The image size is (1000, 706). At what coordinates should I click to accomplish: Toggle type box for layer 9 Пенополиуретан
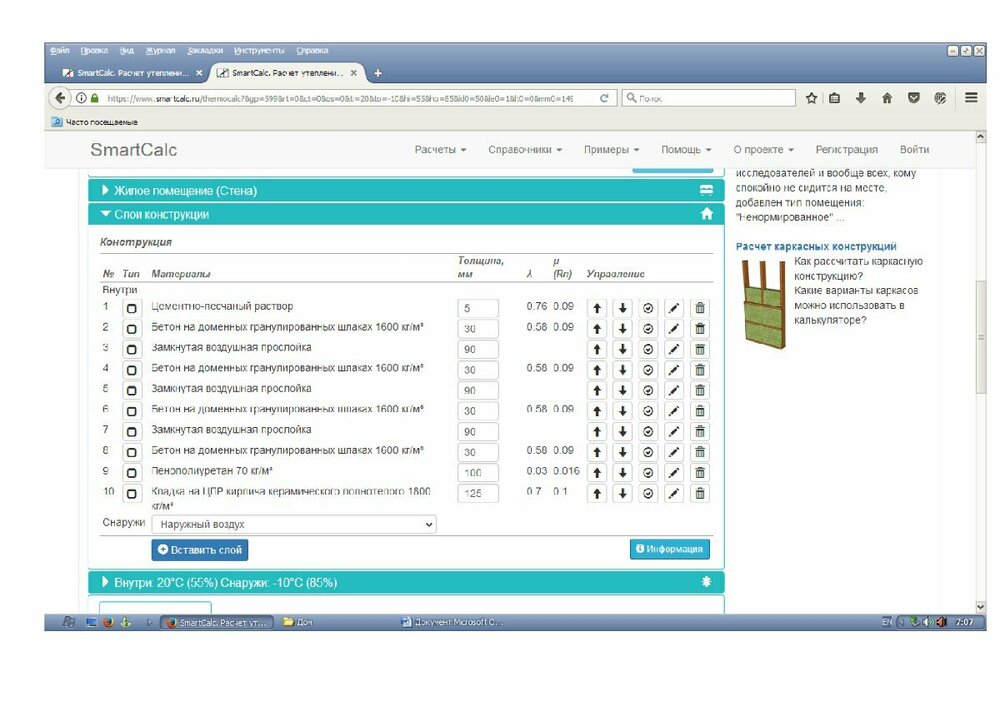tap(131, 473)
